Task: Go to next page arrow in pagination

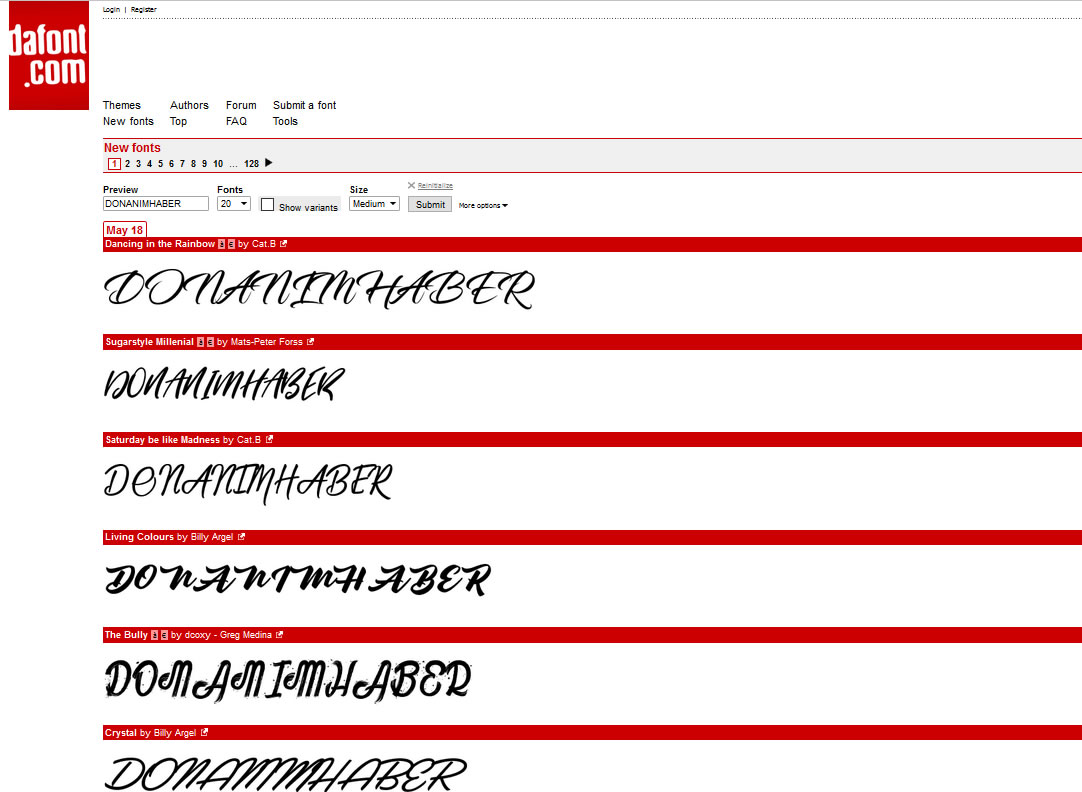Action: tap(268, 163)
